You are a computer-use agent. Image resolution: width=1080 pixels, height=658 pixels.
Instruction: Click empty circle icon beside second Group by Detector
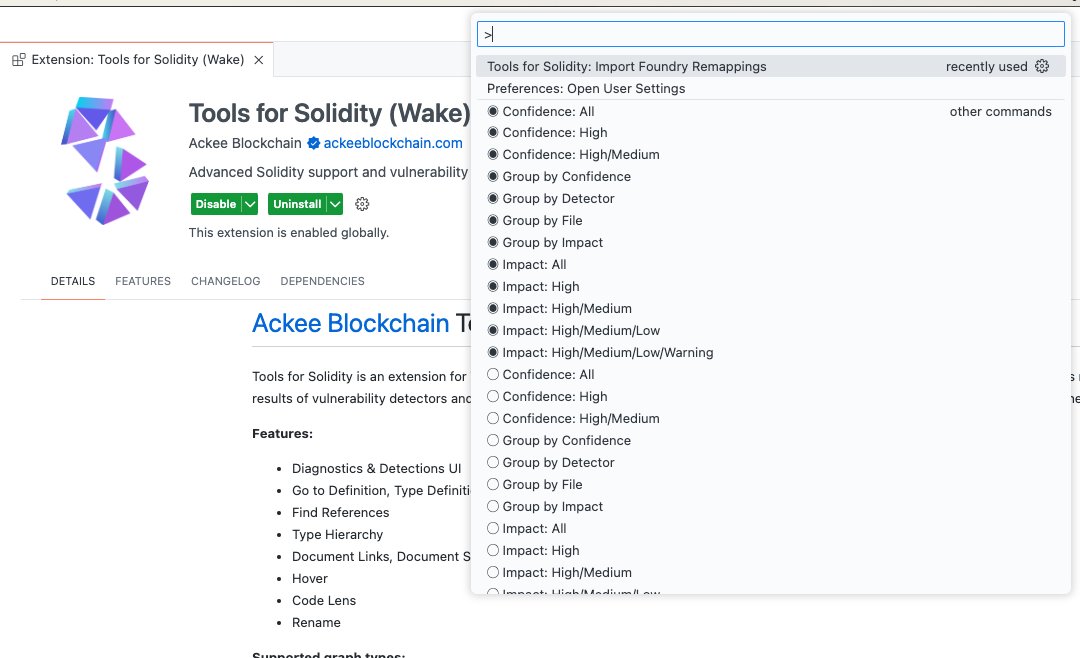[492, 462]
